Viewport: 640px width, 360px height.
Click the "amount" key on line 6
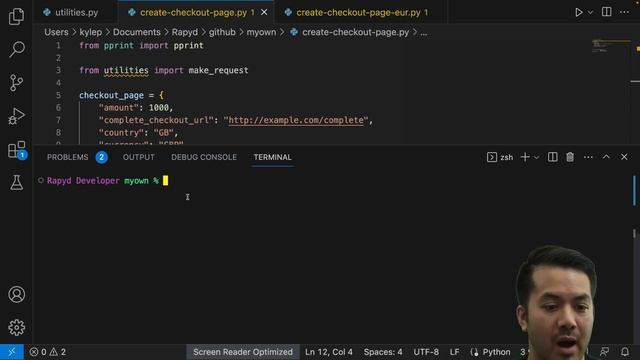tap(119, 107)
